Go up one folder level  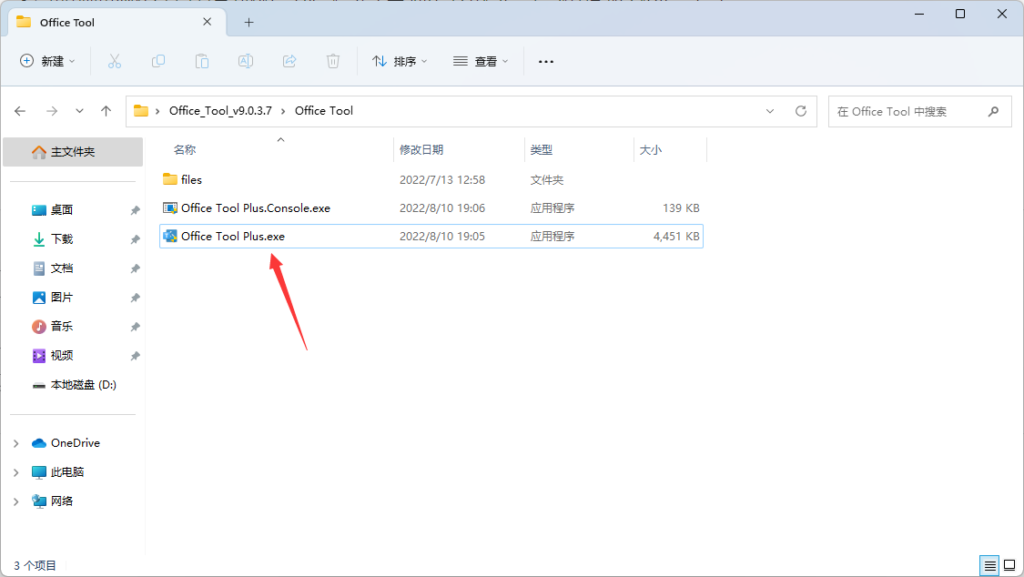tap(106, 111)
